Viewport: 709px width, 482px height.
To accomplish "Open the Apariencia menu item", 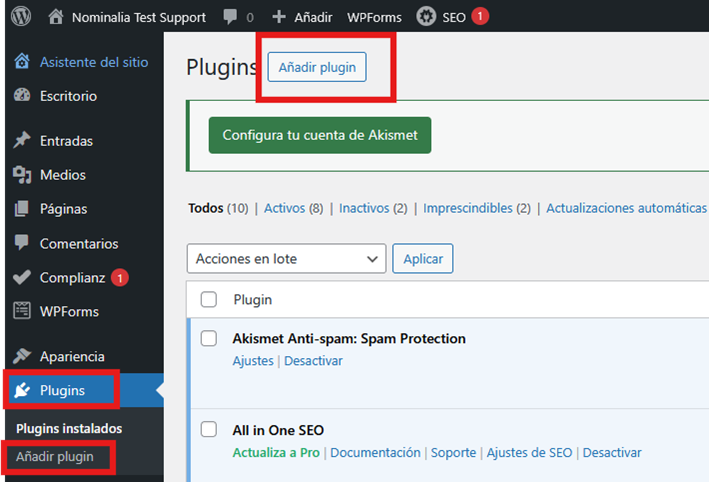I will pyautogui.click(x=72, y=356).
